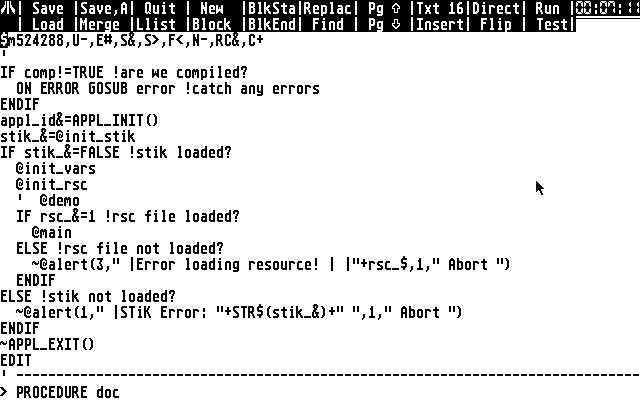640x400 pixels.
Task: Mark block start with BlkSta
Action: [x=271, y=8]
